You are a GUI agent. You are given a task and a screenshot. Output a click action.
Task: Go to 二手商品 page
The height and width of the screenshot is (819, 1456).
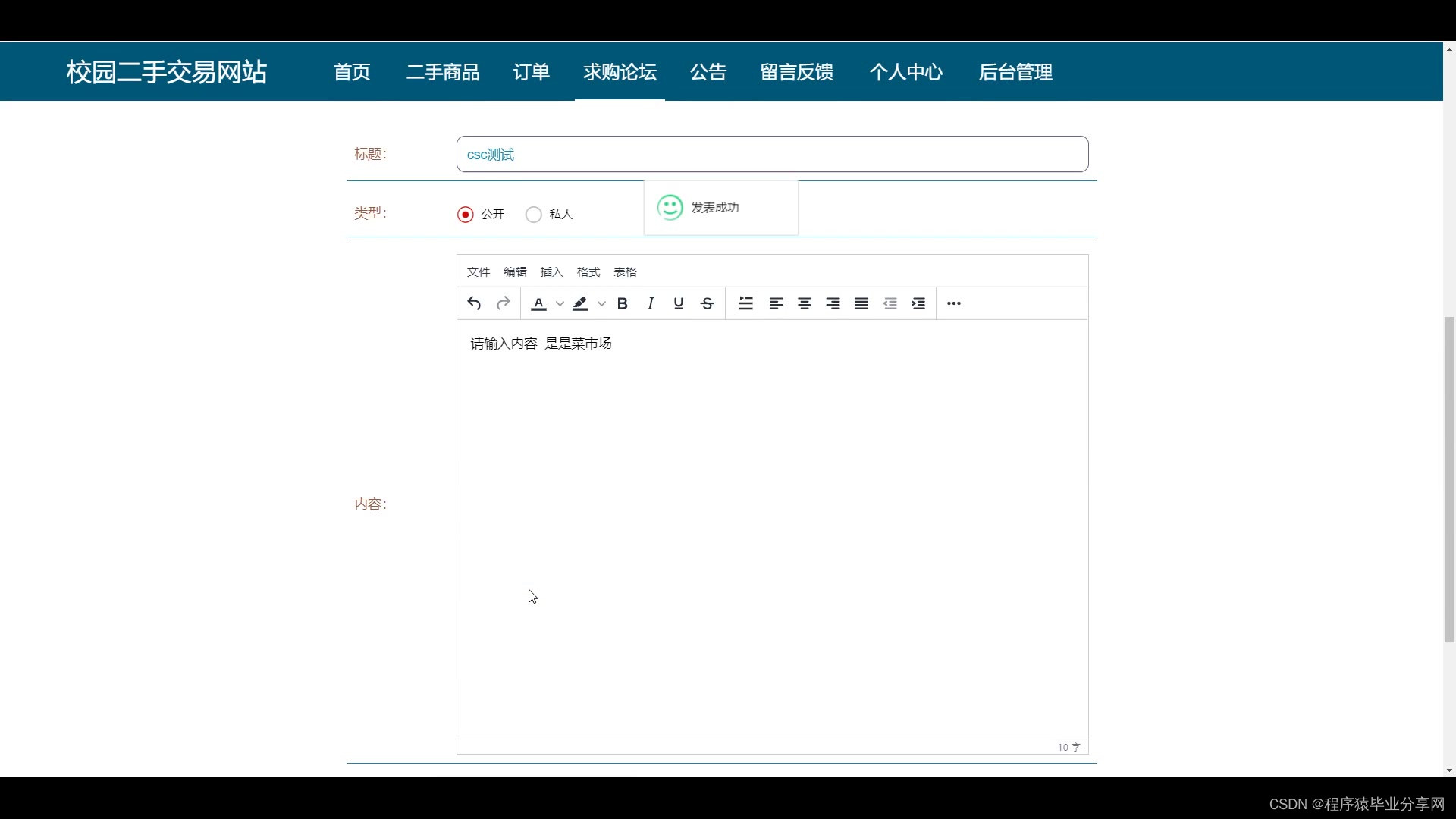(443, 72)
